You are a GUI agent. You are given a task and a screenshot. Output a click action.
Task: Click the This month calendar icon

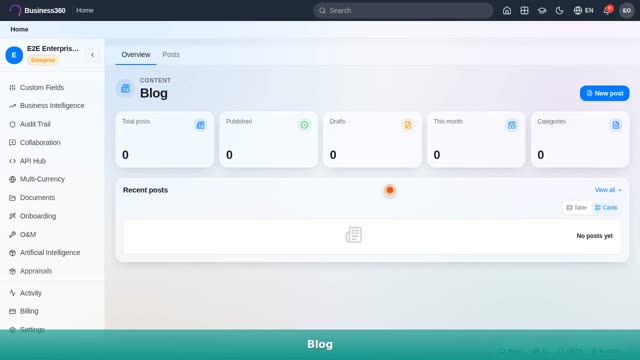(x=512, y=125)
